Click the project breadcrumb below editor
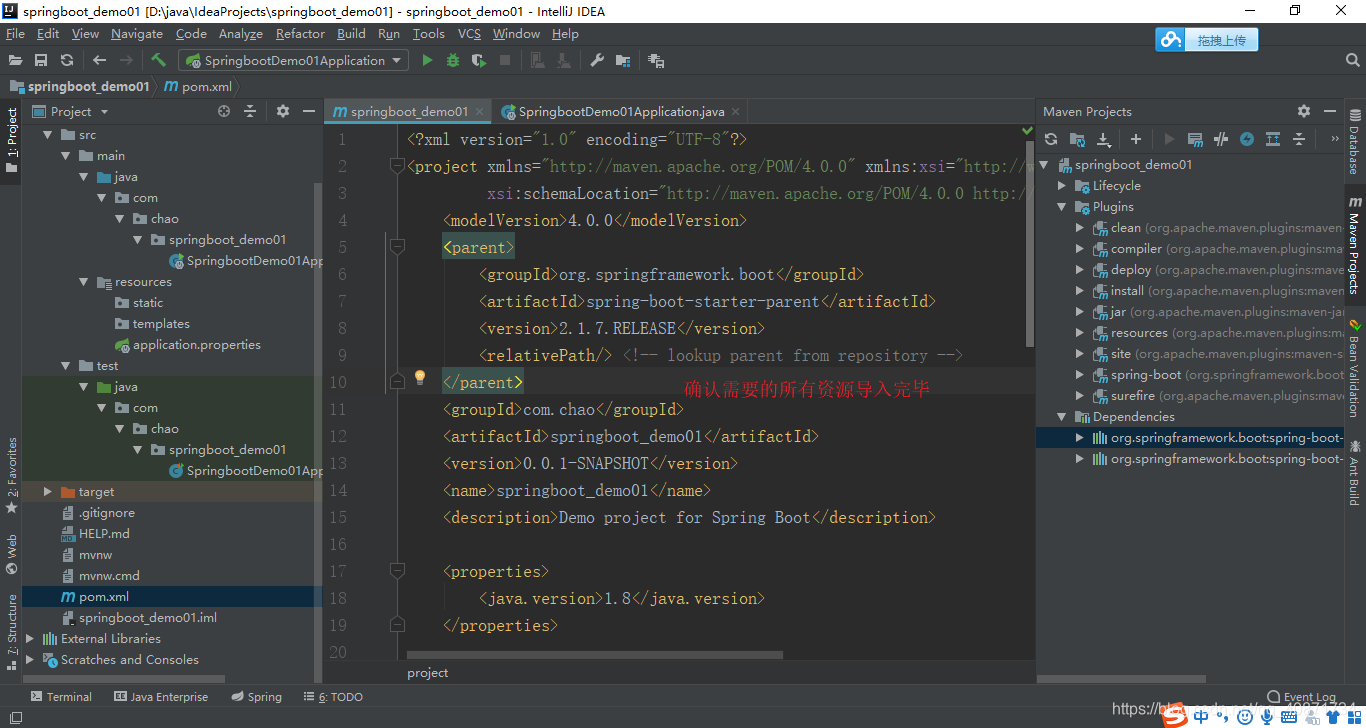The width and height of the screenshot is (1366, 728). [x=428, y=673]
